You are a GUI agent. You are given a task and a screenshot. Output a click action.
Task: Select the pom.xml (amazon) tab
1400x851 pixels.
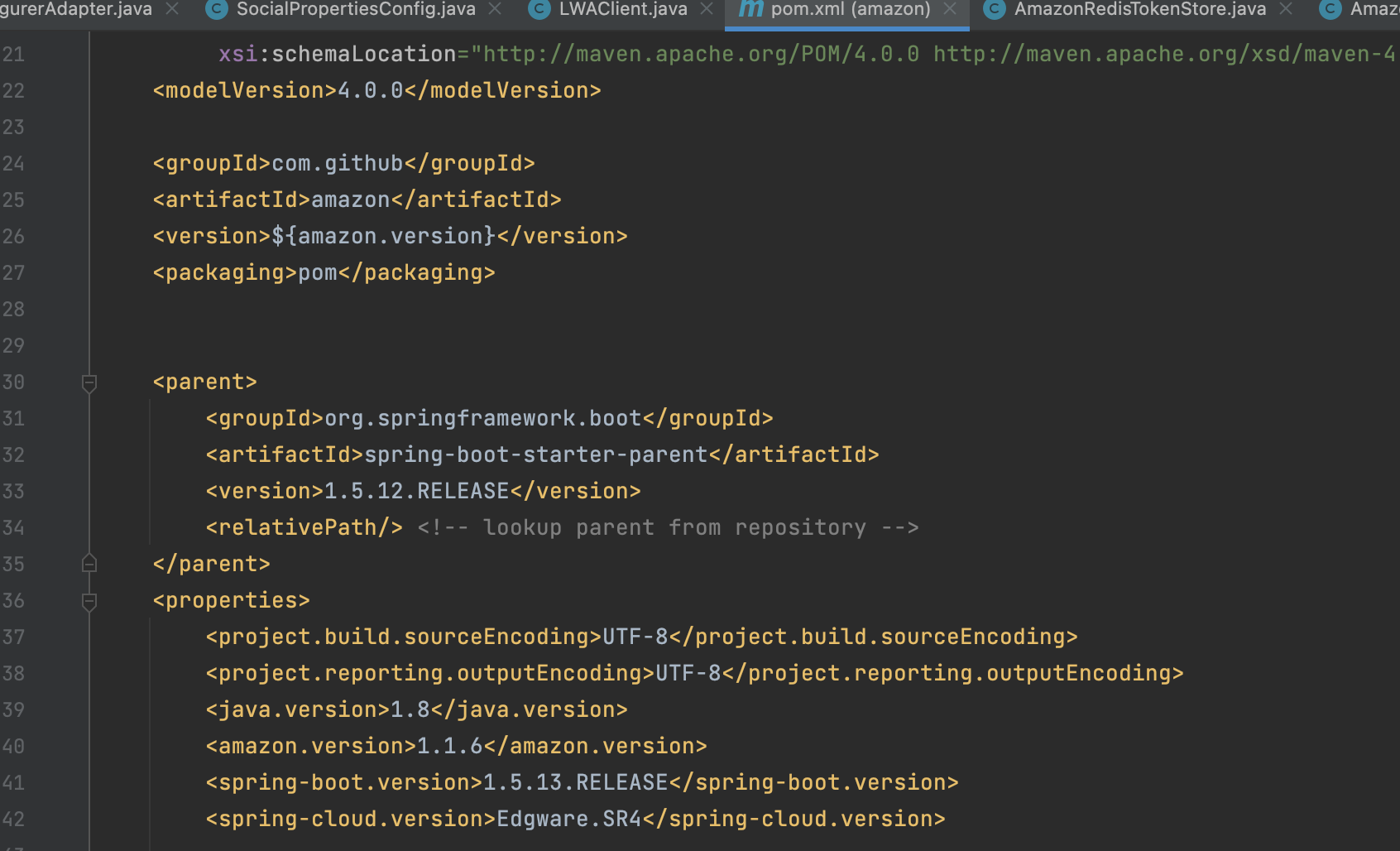coord(851,10)
